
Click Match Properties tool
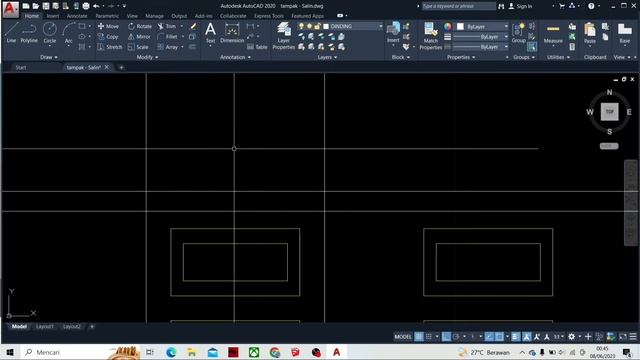[431, 36]
